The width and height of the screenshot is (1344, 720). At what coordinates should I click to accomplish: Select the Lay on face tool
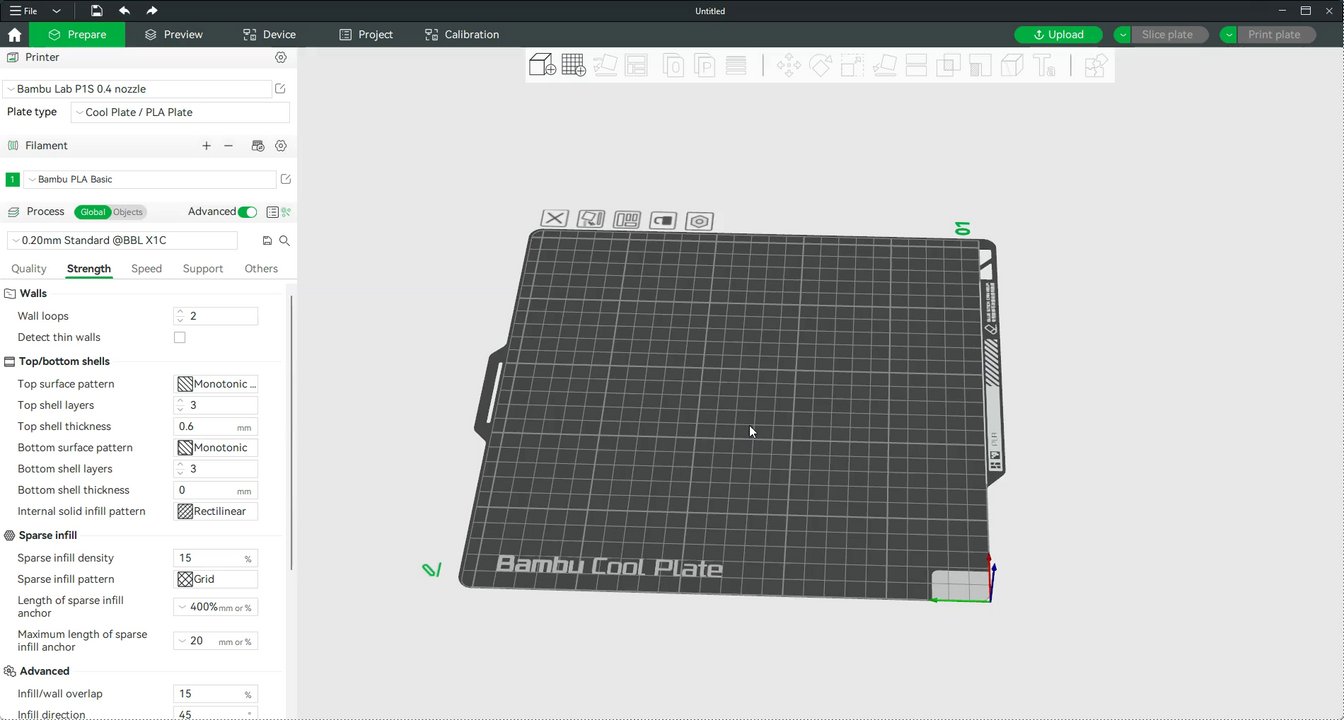[x=884, y=66]
